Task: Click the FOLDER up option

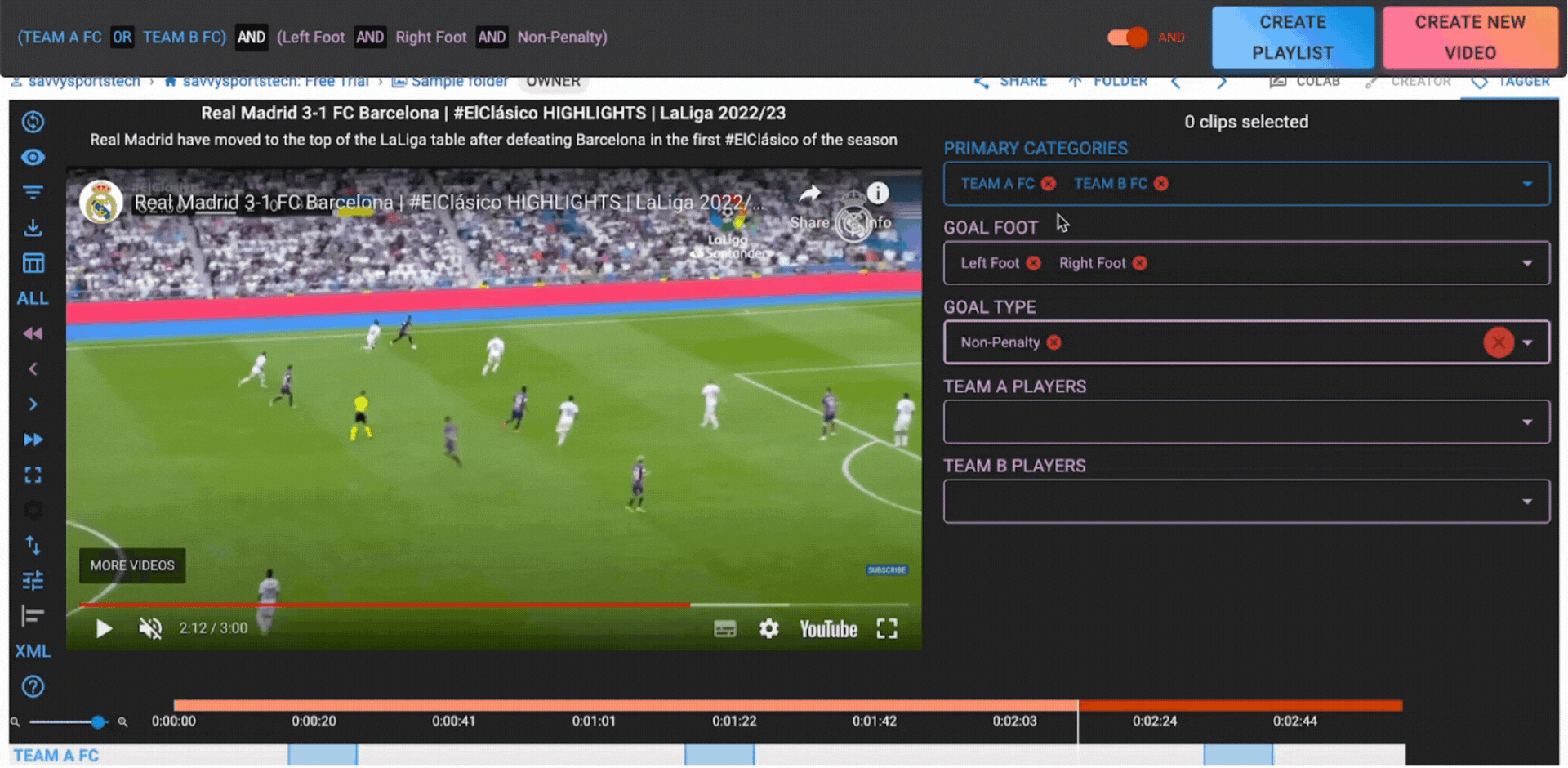Action: 1108,82
